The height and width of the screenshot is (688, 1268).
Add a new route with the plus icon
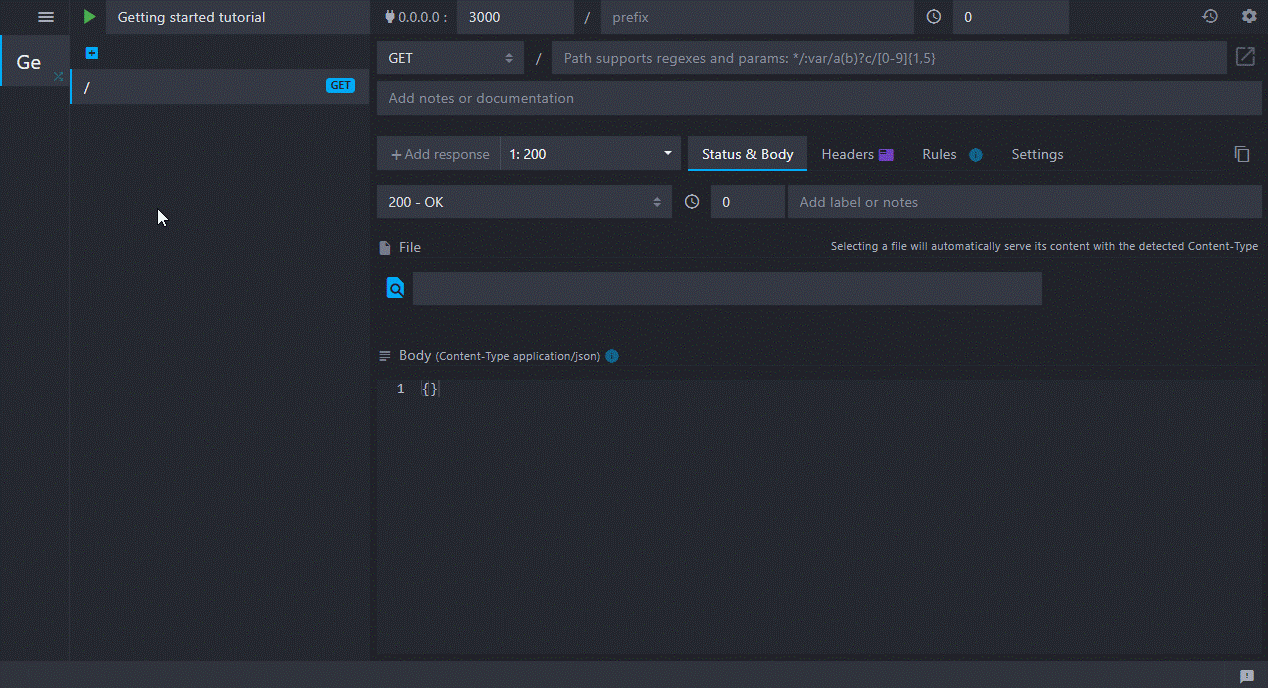pyautogui.click(x=92, y=53)
